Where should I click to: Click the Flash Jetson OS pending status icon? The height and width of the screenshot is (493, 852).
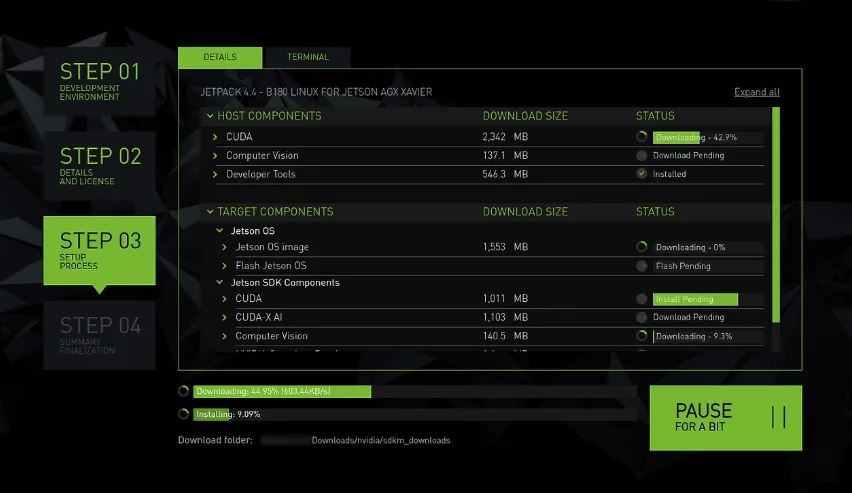642,266
